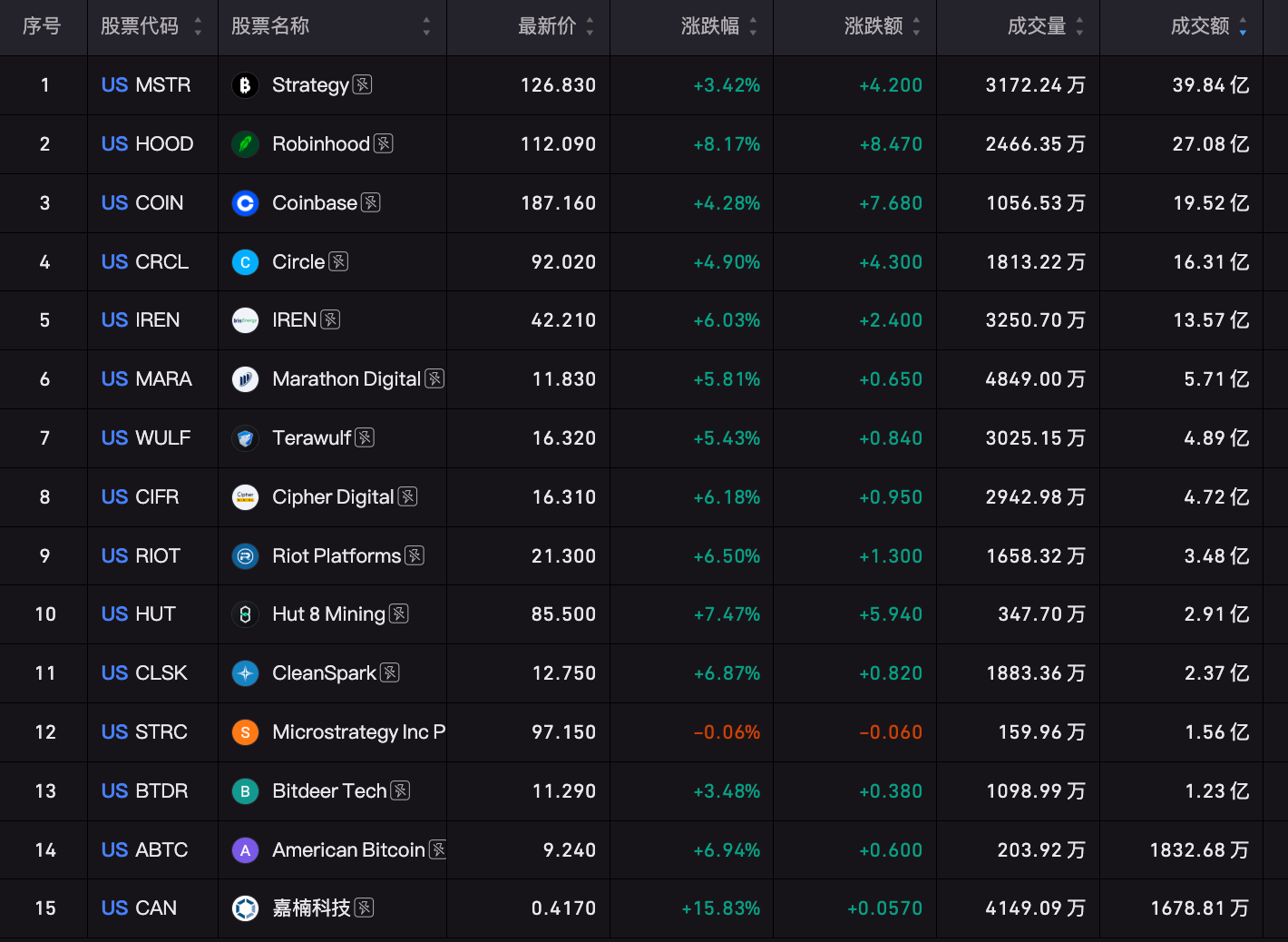Click the badge icon beside IREN name

point(330,319)
